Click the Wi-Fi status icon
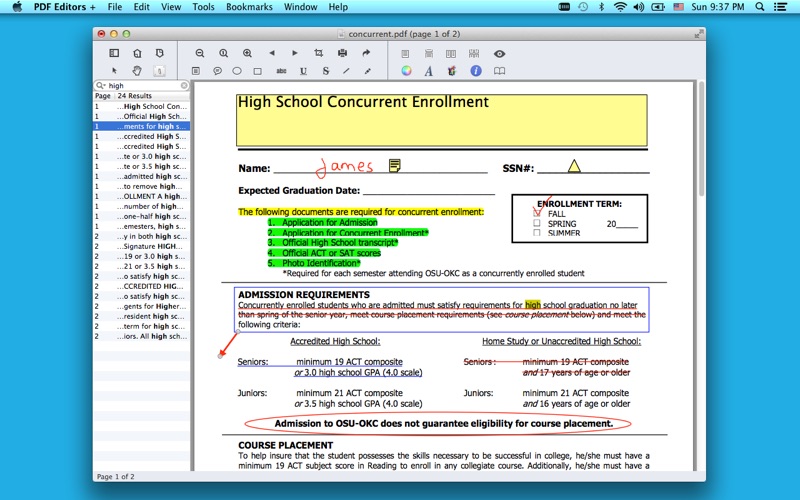The image size is (800, 500). coord(620,7)
